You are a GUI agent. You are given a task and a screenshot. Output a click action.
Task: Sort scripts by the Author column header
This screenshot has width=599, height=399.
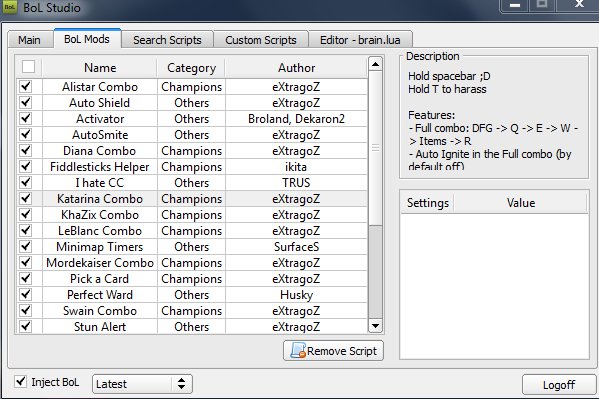pyautogui.click(x=296, y=68)
